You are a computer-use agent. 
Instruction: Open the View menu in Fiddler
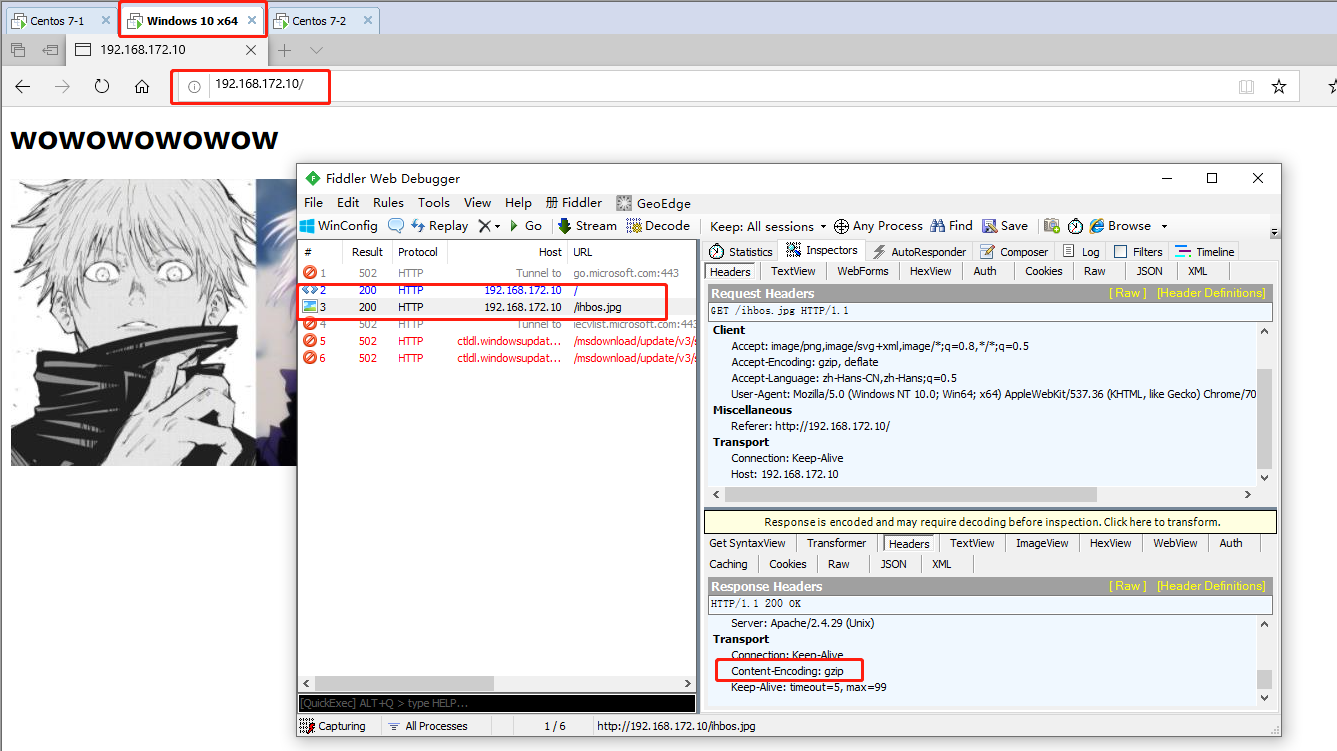(x=477, y=202)
